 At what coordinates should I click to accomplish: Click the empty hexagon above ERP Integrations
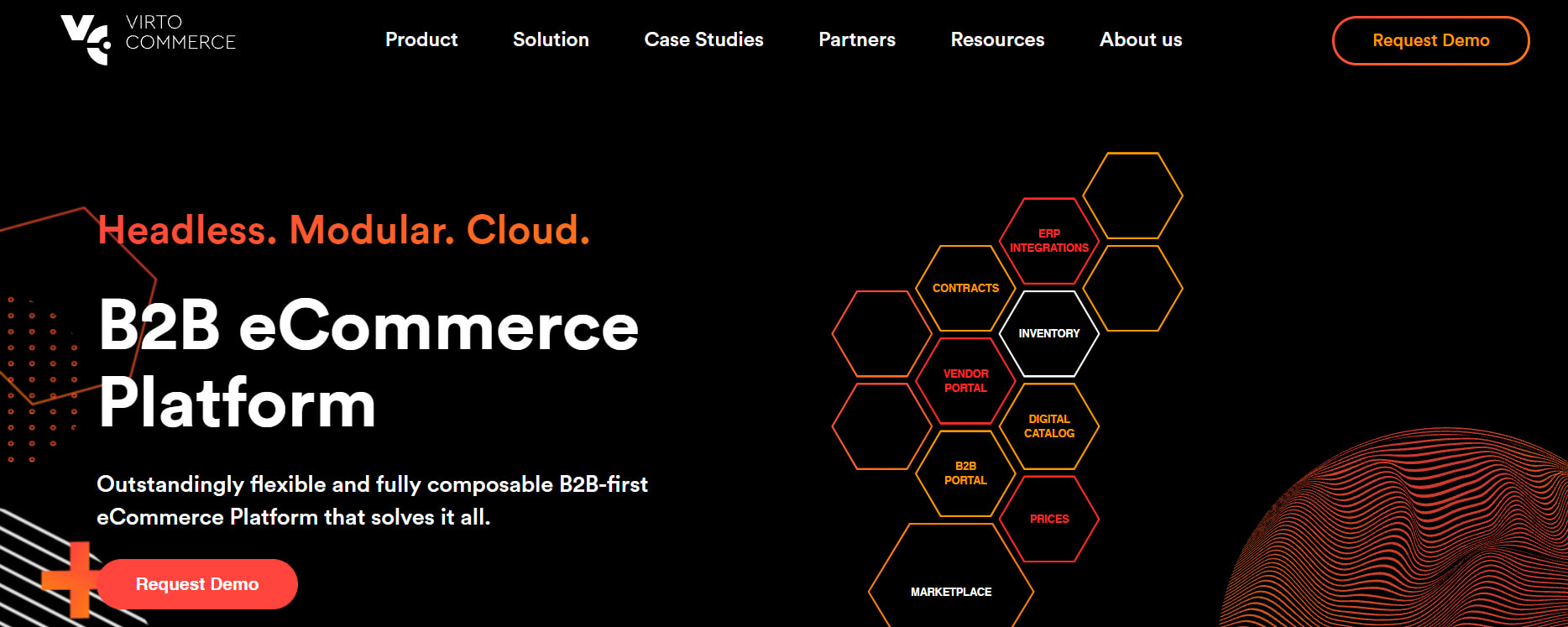[x=1132, y=196]
